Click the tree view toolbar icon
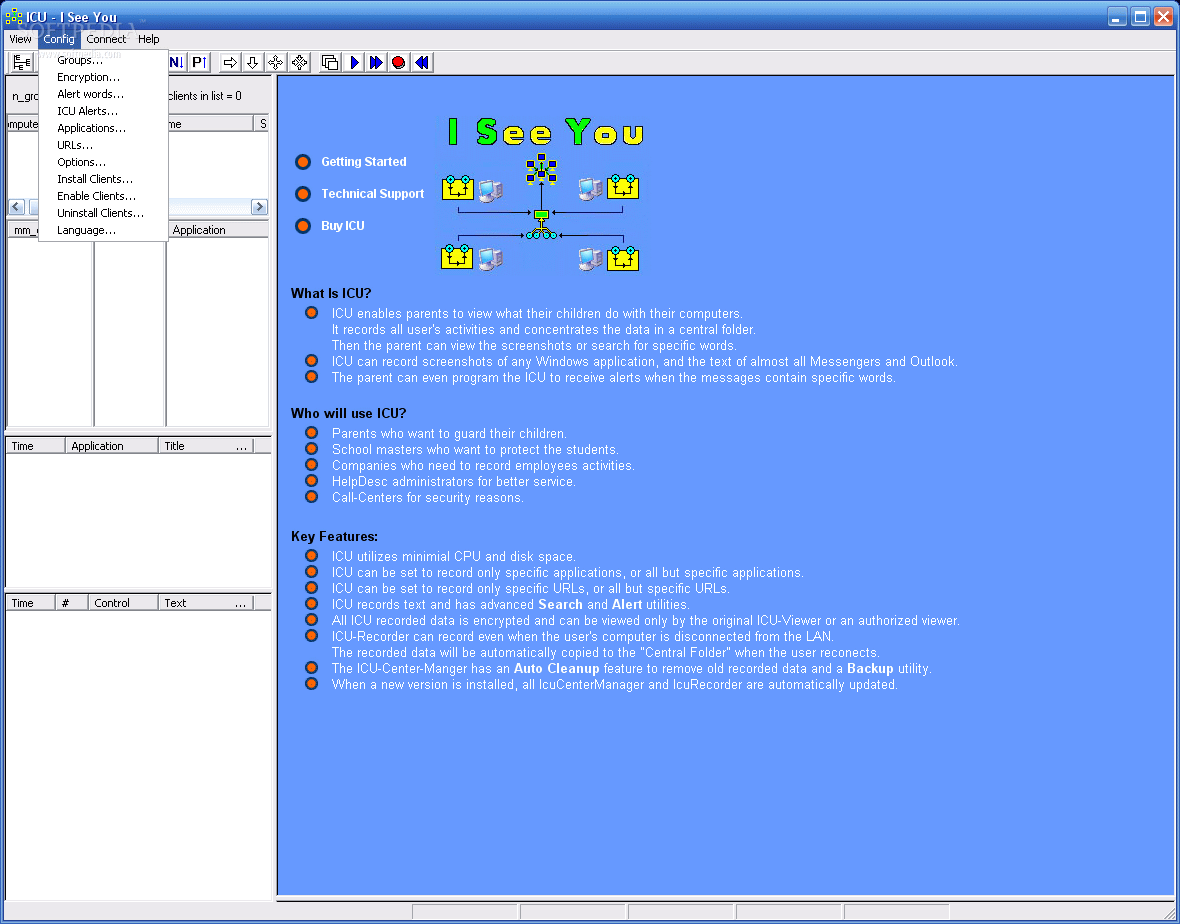1180x924 pixels. point(22,62)
